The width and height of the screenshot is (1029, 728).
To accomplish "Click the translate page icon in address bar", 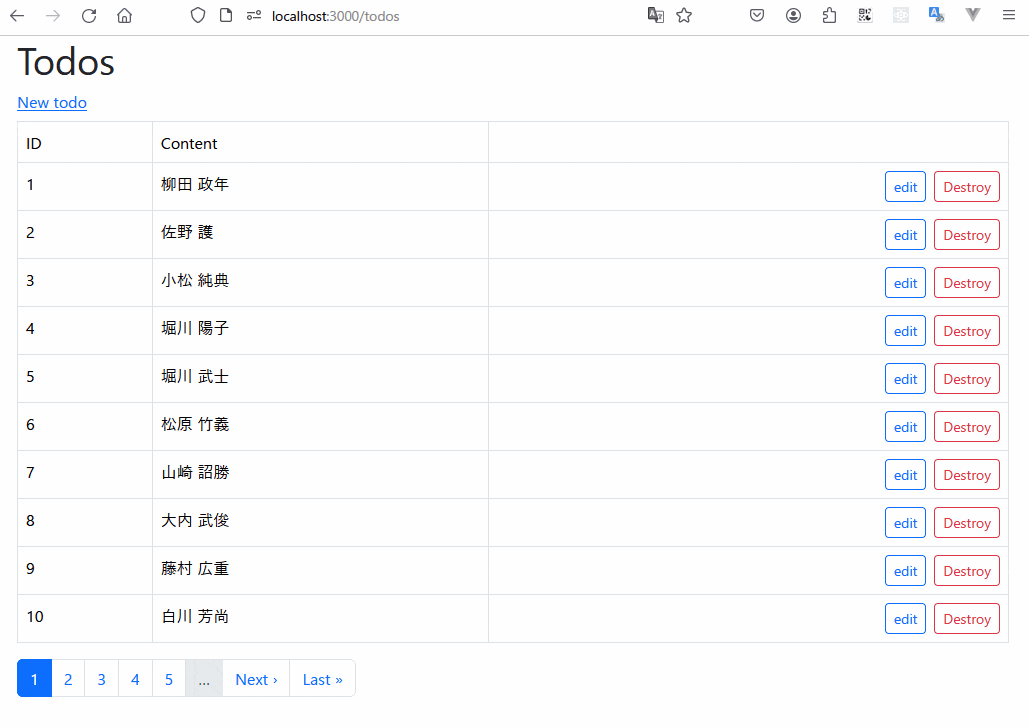I will tap(656, 16).
